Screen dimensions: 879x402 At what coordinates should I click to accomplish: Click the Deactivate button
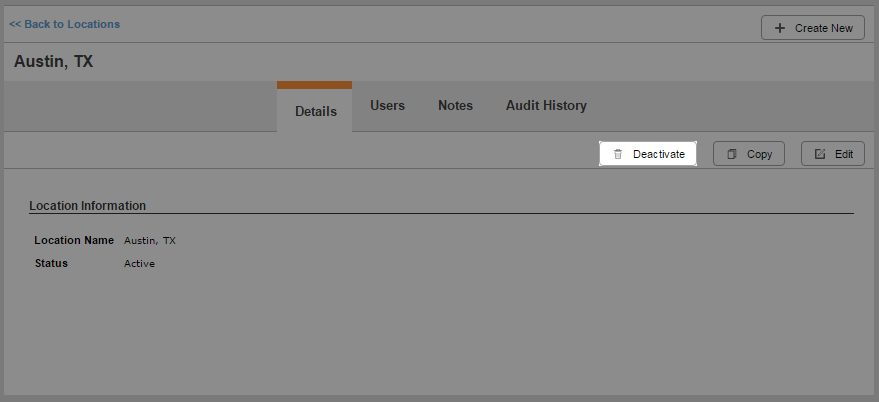point(648,154)
